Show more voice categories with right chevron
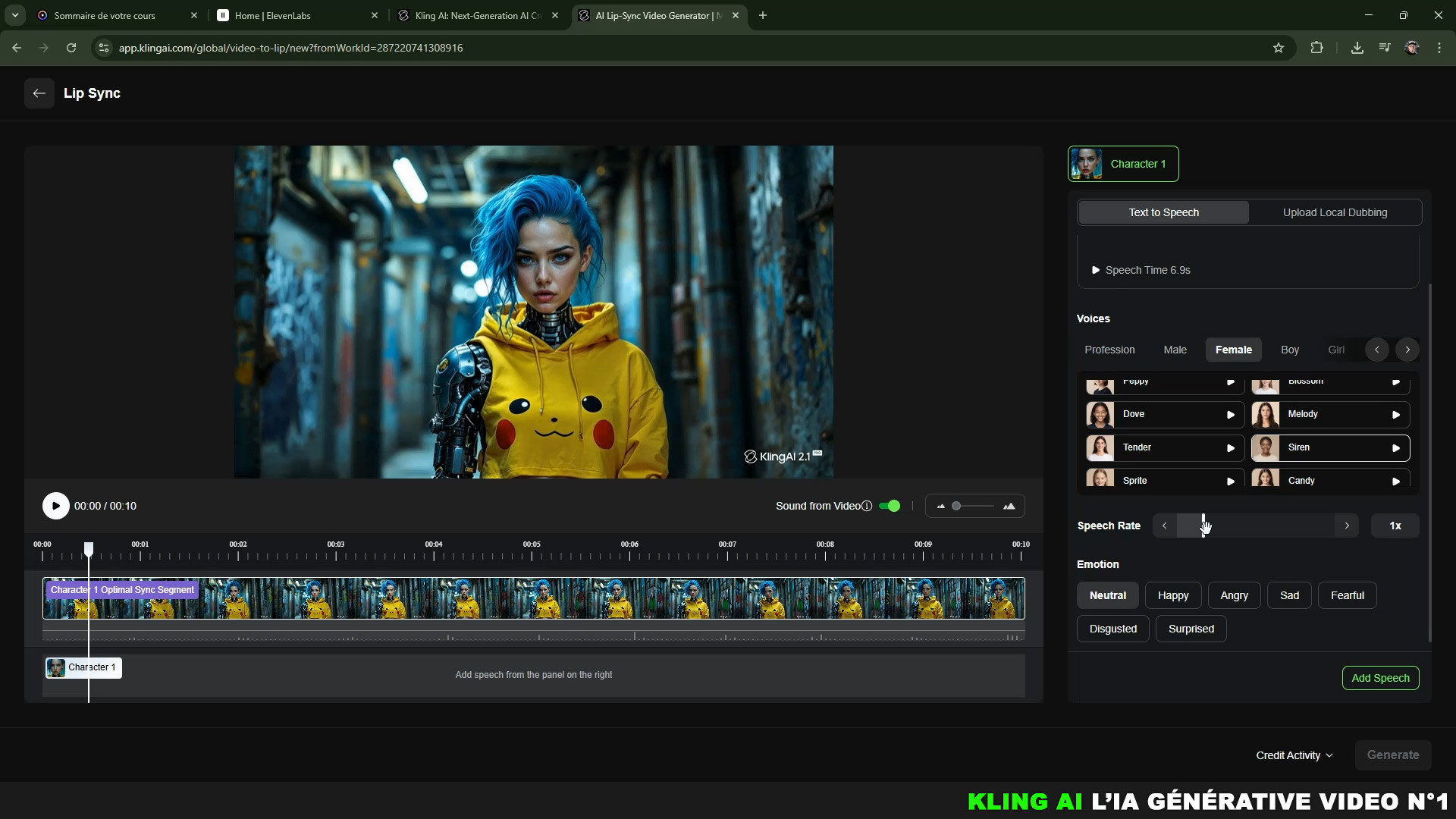This screenshot has height=819, width=1456. (x=1407, y=350)
